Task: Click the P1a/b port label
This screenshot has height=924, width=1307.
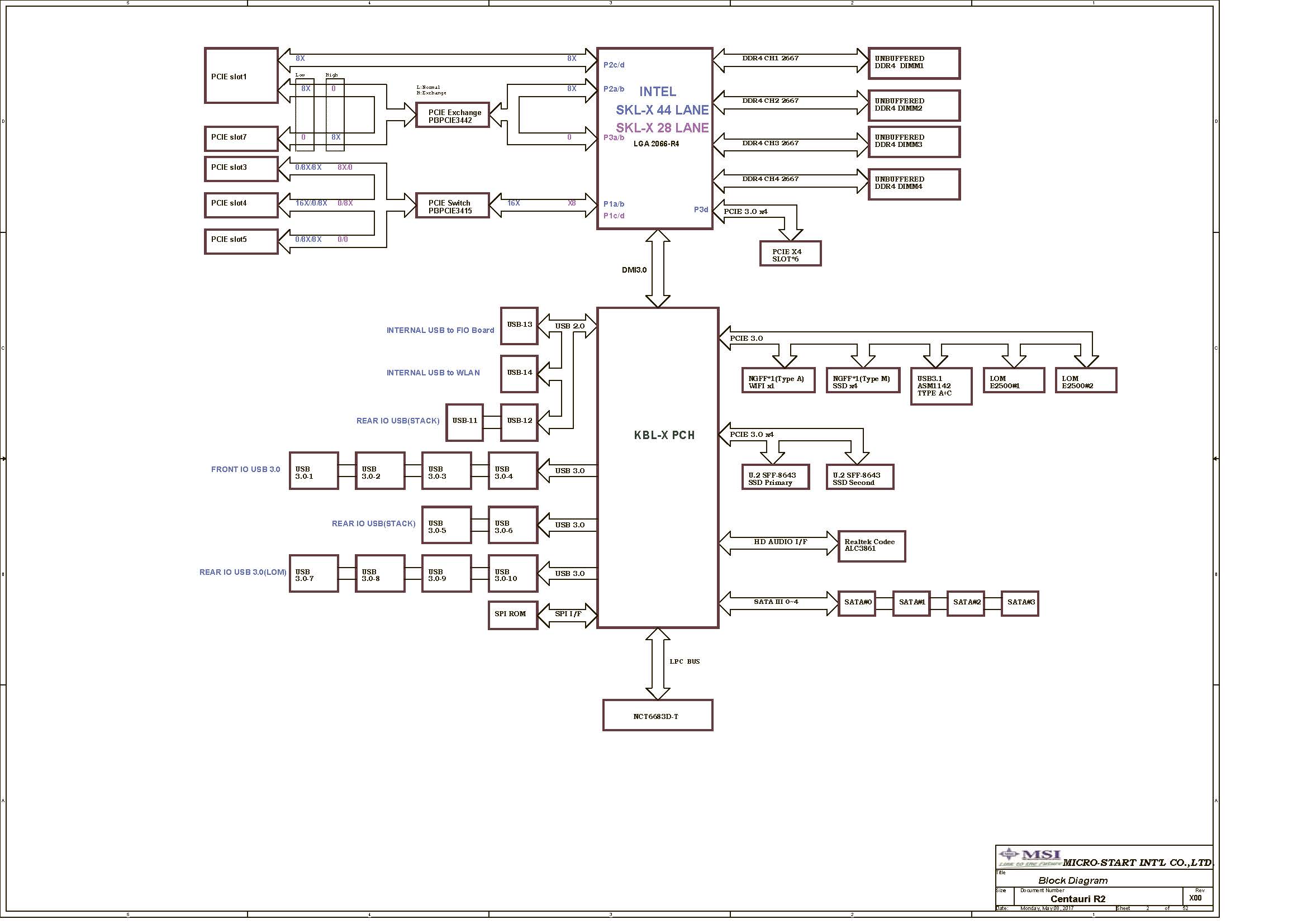Action: 614,204
